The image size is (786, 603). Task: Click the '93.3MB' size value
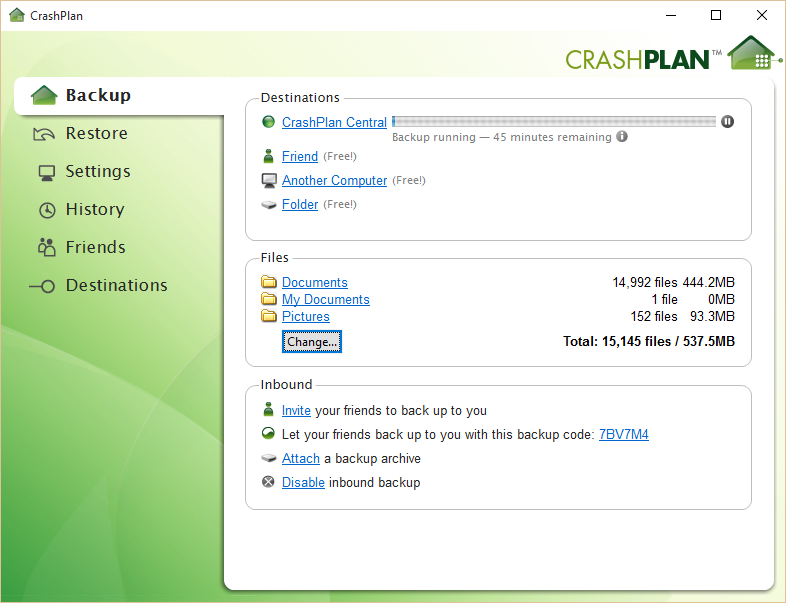click(712, 317)
